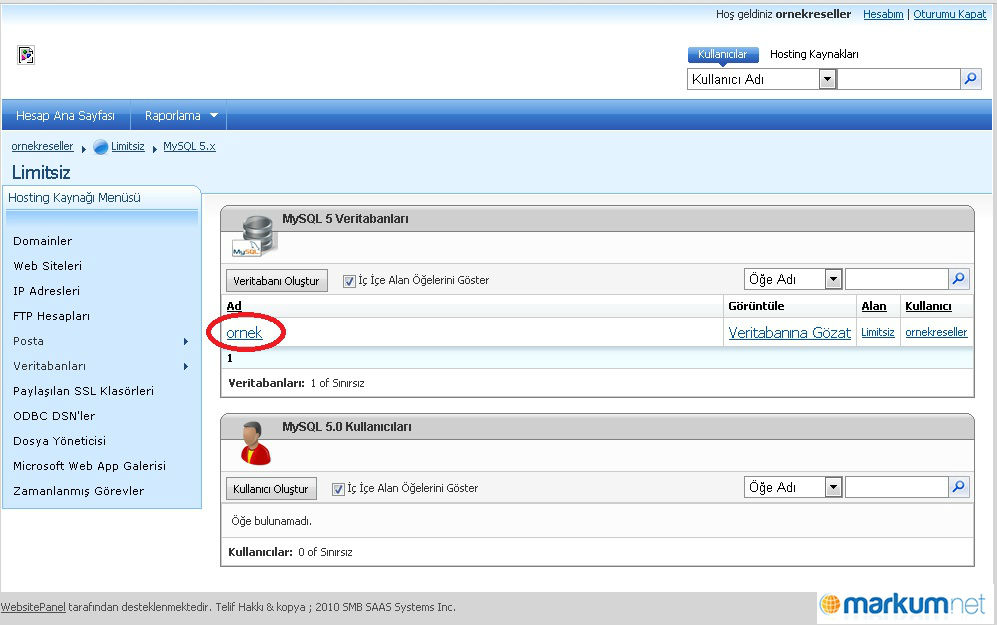Click the Kullanıcı Oluştur button
The height and width of the screenshot is (625, 997).
coord(271,489)
